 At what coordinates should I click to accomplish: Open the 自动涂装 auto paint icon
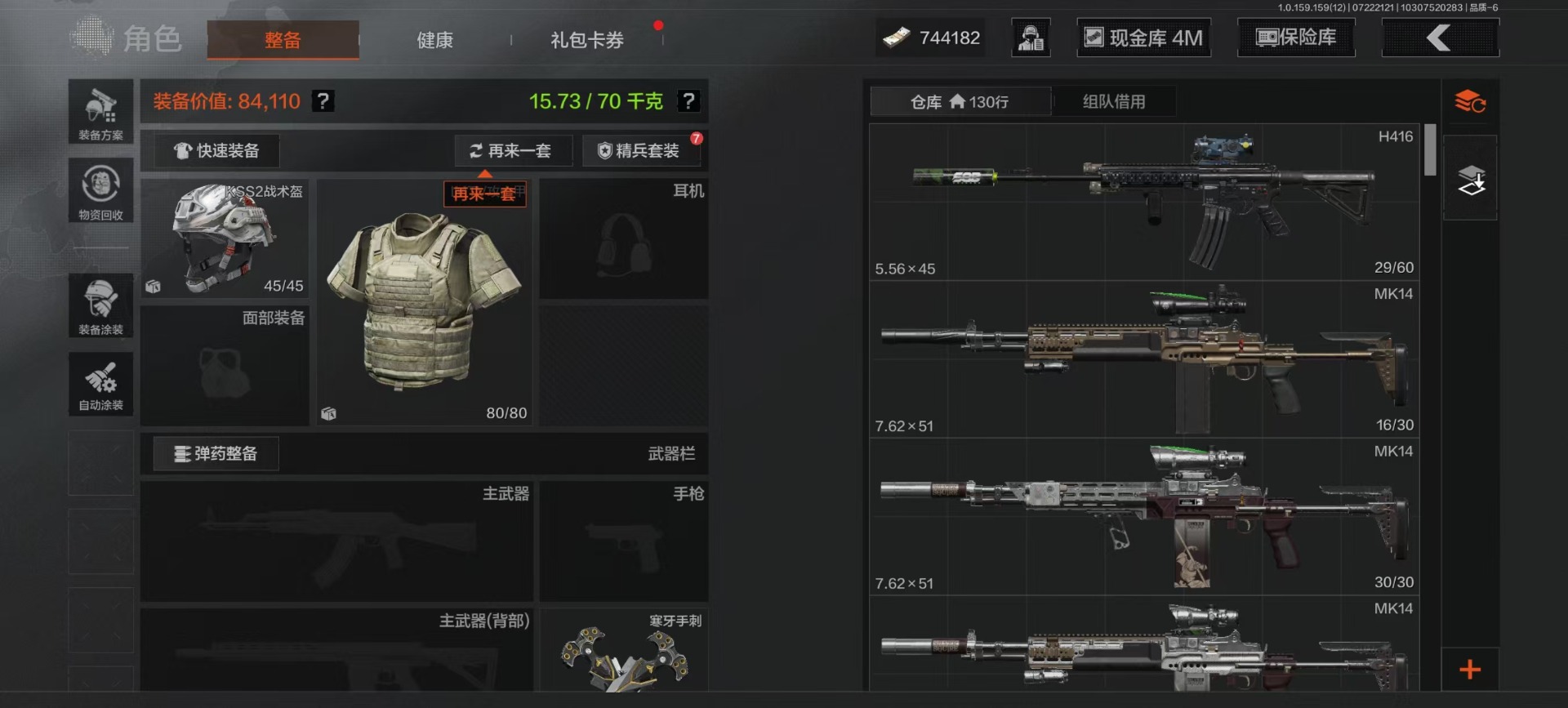tap(100, 384)
